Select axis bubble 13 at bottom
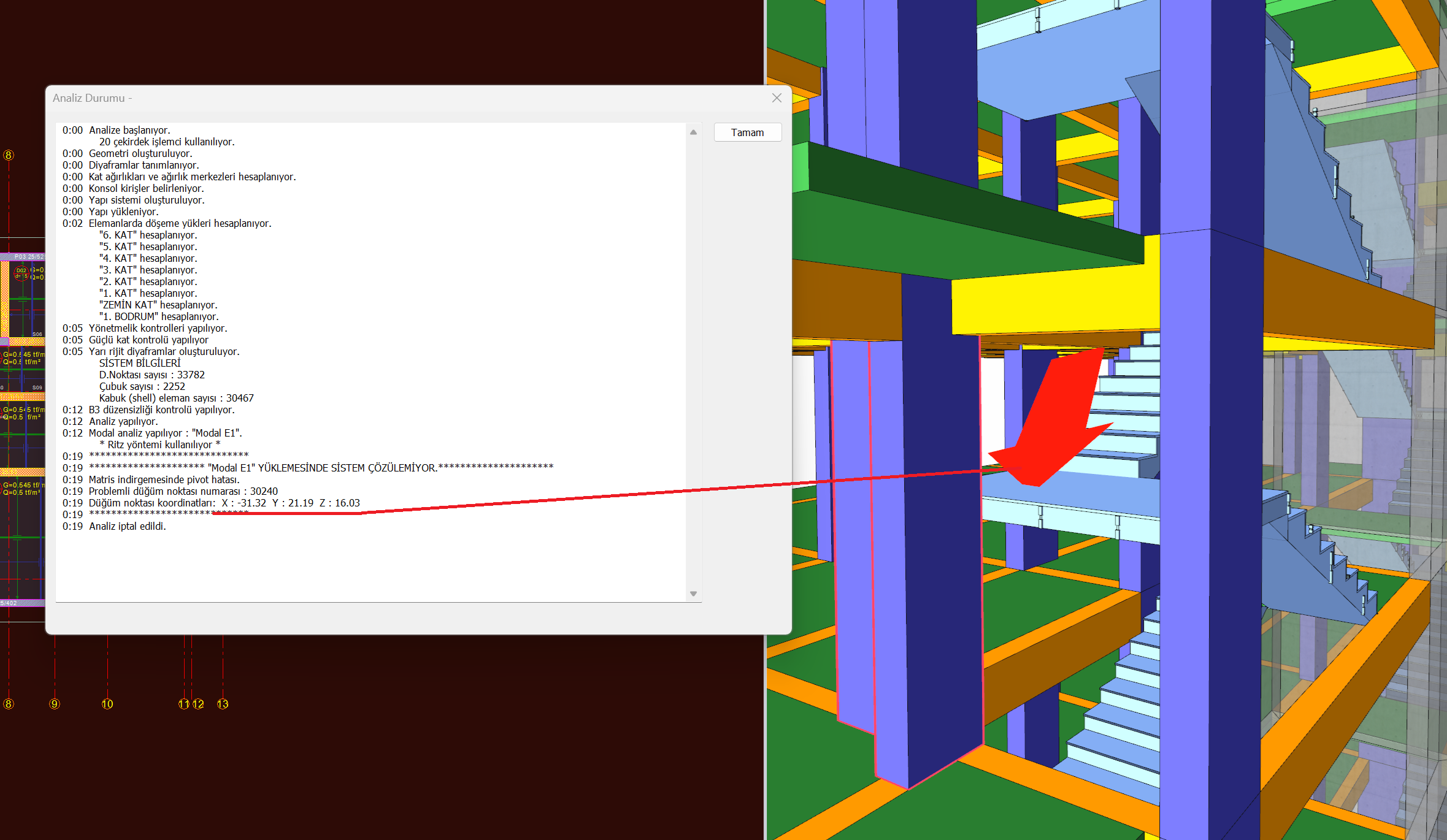The width and height of the screenshot is (1447, 840). (x=223, y=704)
